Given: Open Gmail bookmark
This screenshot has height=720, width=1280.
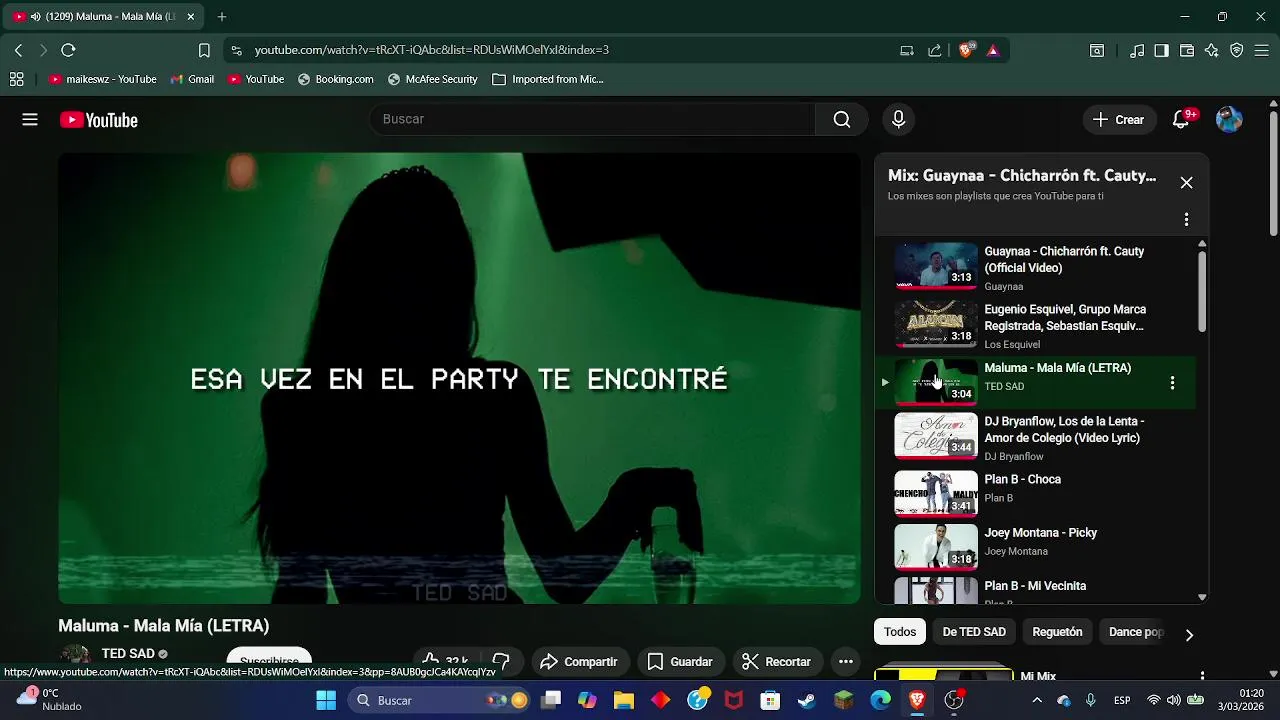Looking at the screenshot, I should click(192, 79).
